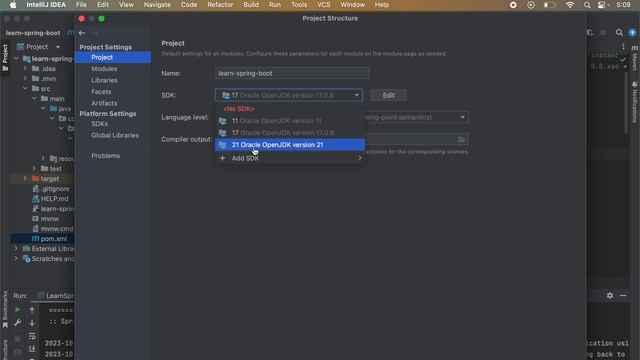The width and height of the screenshot is (640, 360).
Task: Click the Edit SDK button
Action: coord(388,95)
